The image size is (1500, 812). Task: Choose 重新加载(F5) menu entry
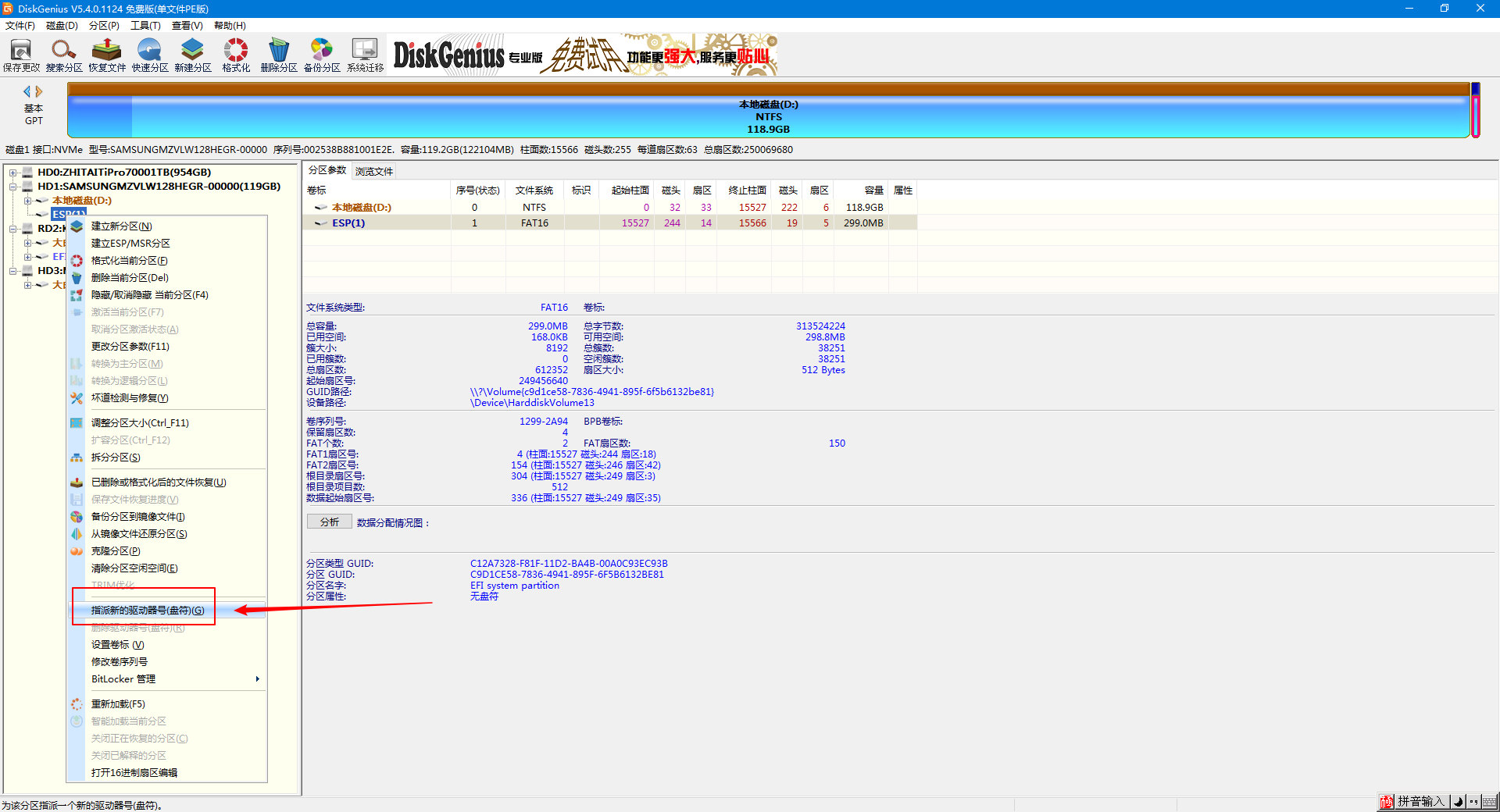pyautogui.click(x=166, y=704)
